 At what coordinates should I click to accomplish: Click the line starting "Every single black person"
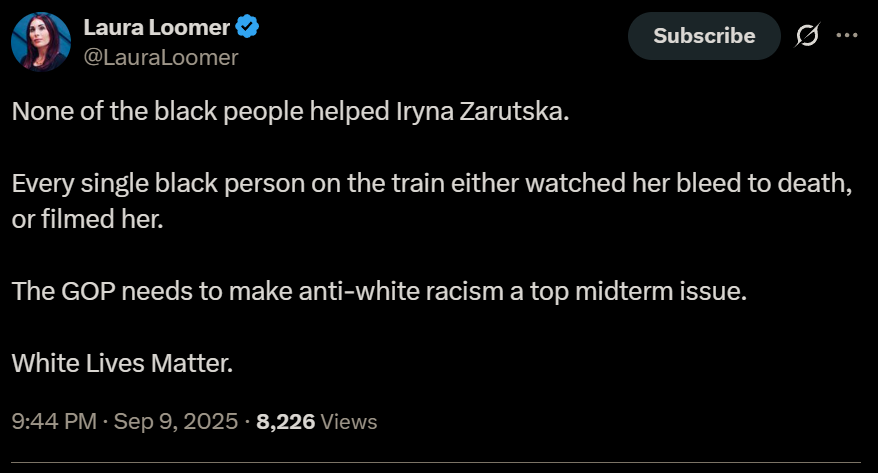(x=431, y=185)
